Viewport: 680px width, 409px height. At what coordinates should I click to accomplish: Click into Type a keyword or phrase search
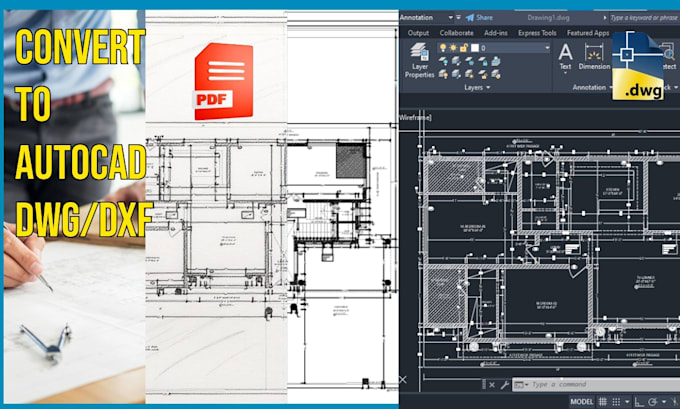pyautogui.click(x=644, y=18)
